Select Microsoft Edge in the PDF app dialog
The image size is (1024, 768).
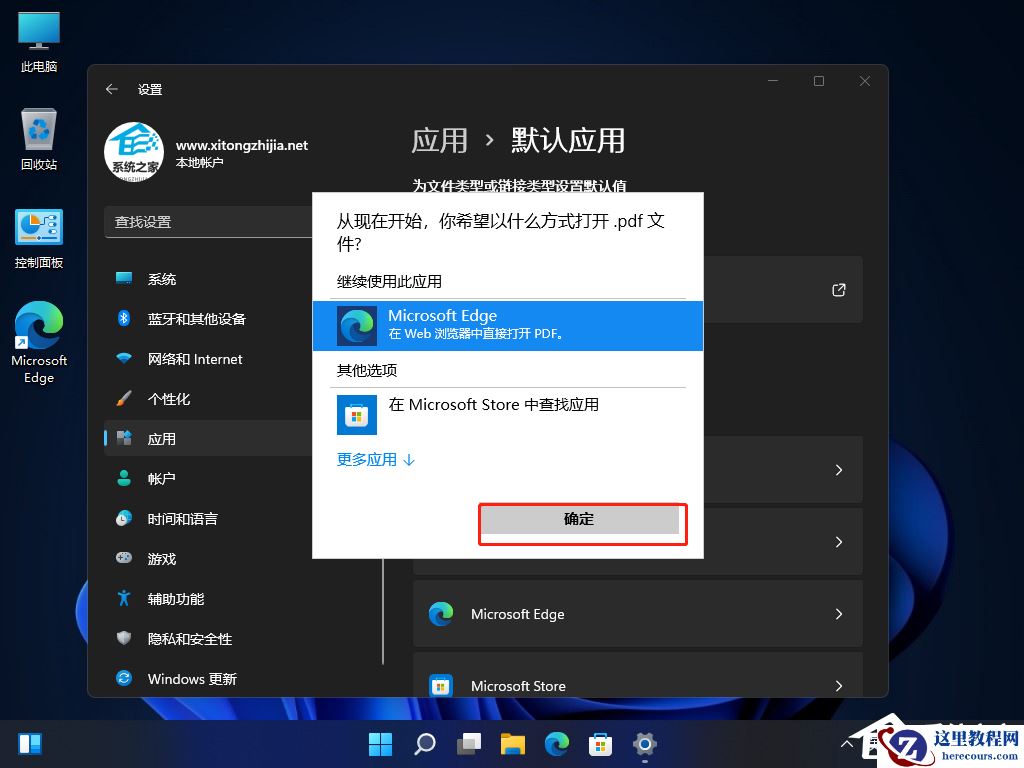(x=508, y=325)
